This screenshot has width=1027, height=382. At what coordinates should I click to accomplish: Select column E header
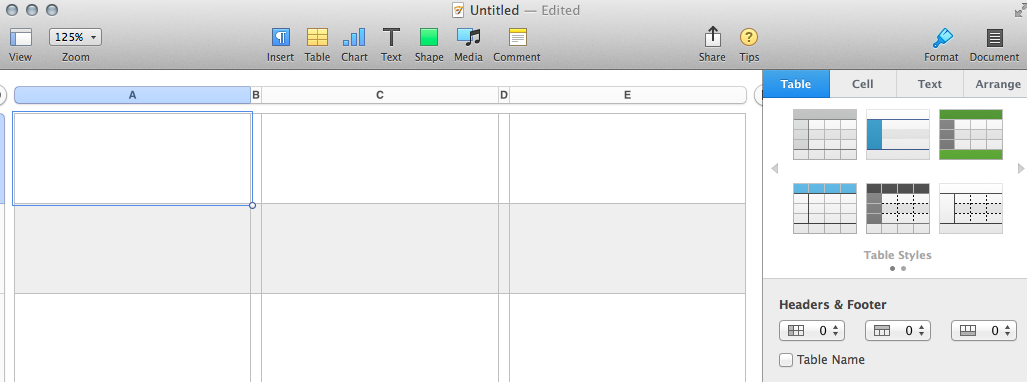pos(627,95)
